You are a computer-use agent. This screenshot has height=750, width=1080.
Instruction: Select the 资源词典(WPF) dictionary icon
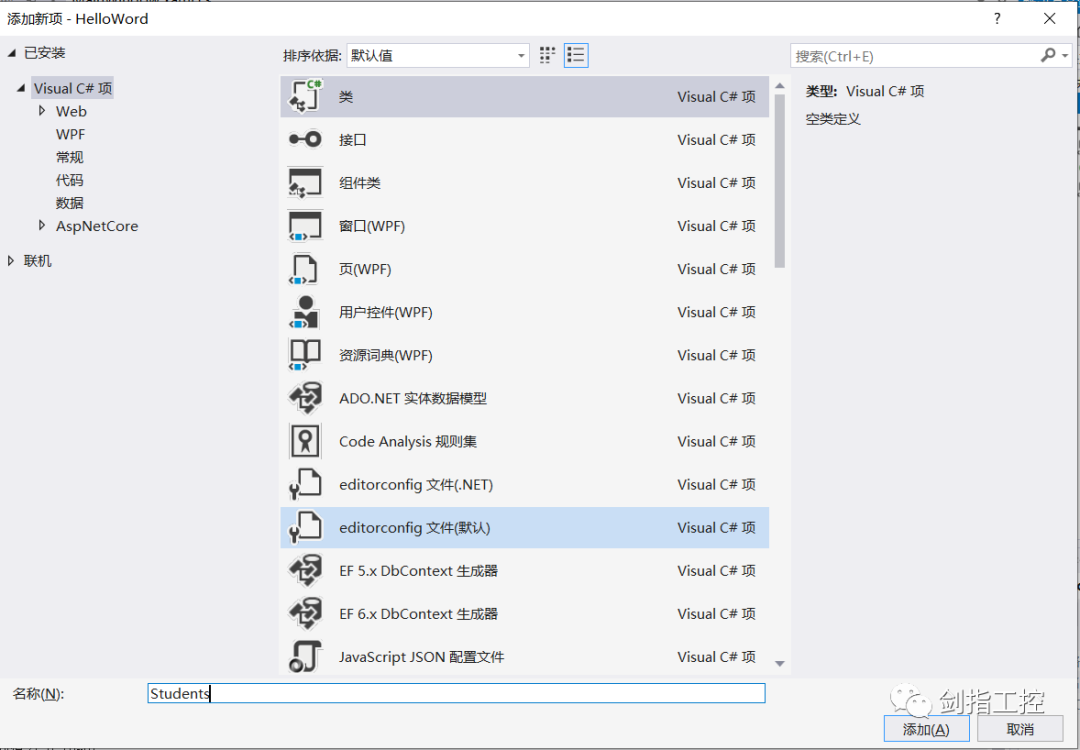point(304,355)
